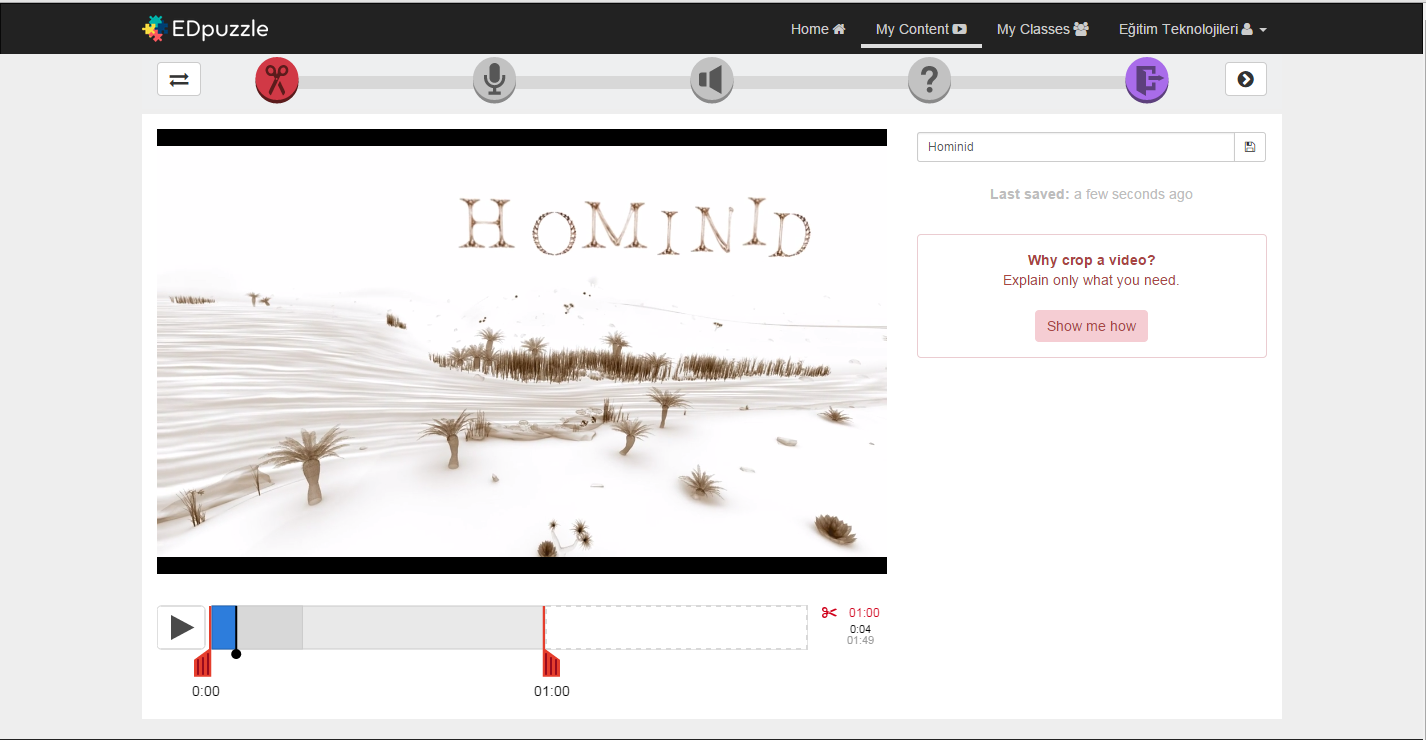Edit the Hominid title field
Screen dimensions: 1426x740
(x=1076, y=147)
